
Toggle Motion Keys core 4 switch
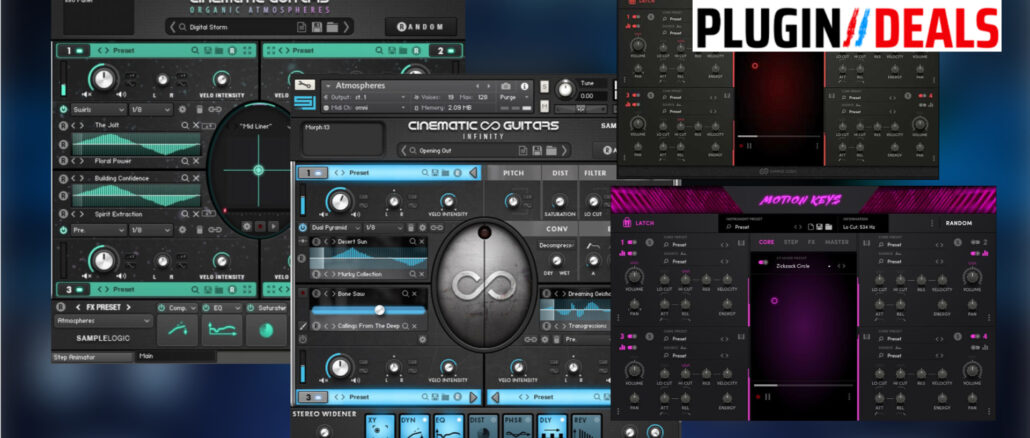(975, 336)
